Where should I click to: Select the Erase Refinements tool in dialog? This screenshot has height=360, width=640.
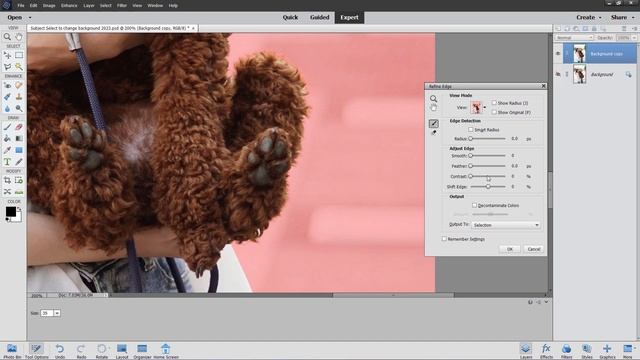pos(433,133)
